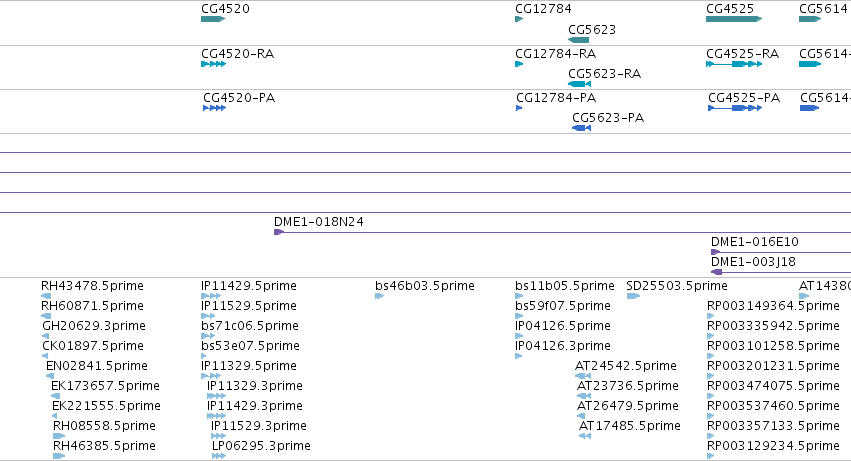Select the bs46b03.5prime EST glyph
Image resolution: width=851 pixels, height=461 pixels.
tap(379, 296)
